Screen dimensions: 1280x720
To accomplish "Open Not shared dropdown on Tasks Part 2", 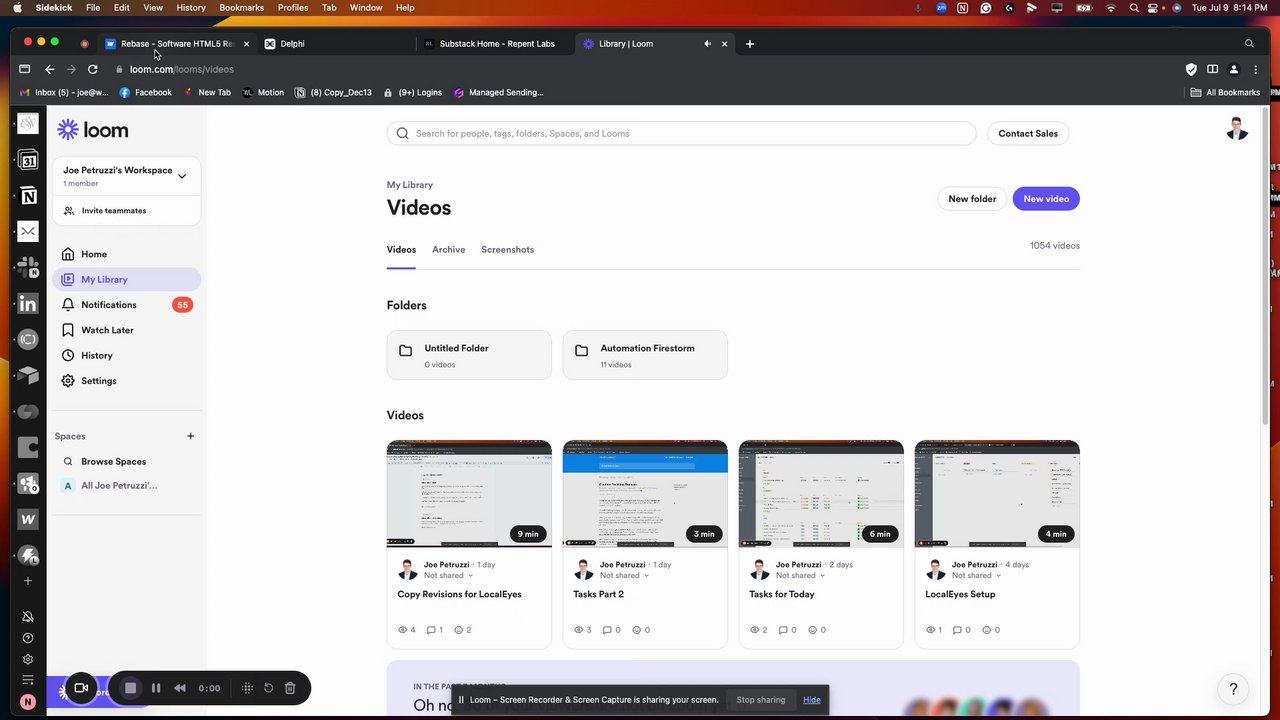I will click(624, 575).
